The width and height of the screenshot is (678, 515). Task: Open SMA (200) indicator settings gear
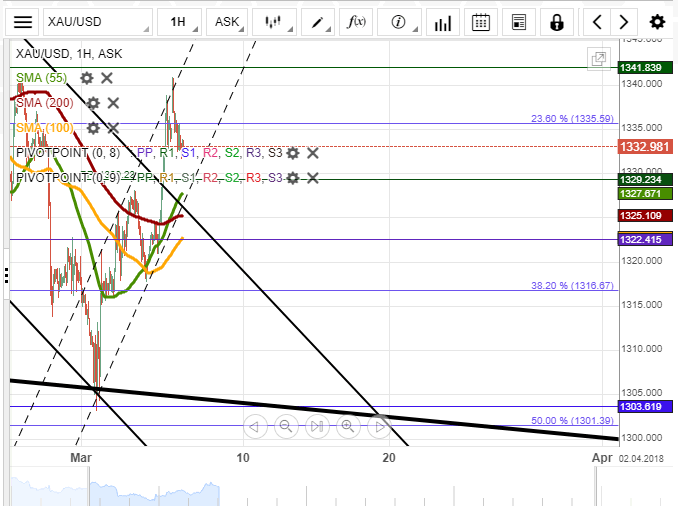93,103
